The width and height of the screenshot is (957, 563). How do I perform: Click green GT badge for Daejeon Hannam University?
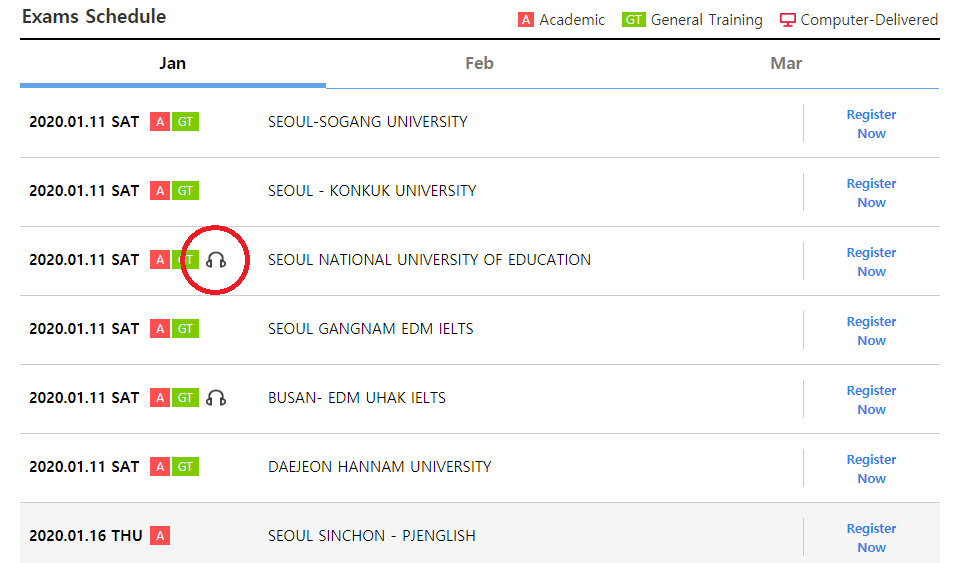[186, 467]
